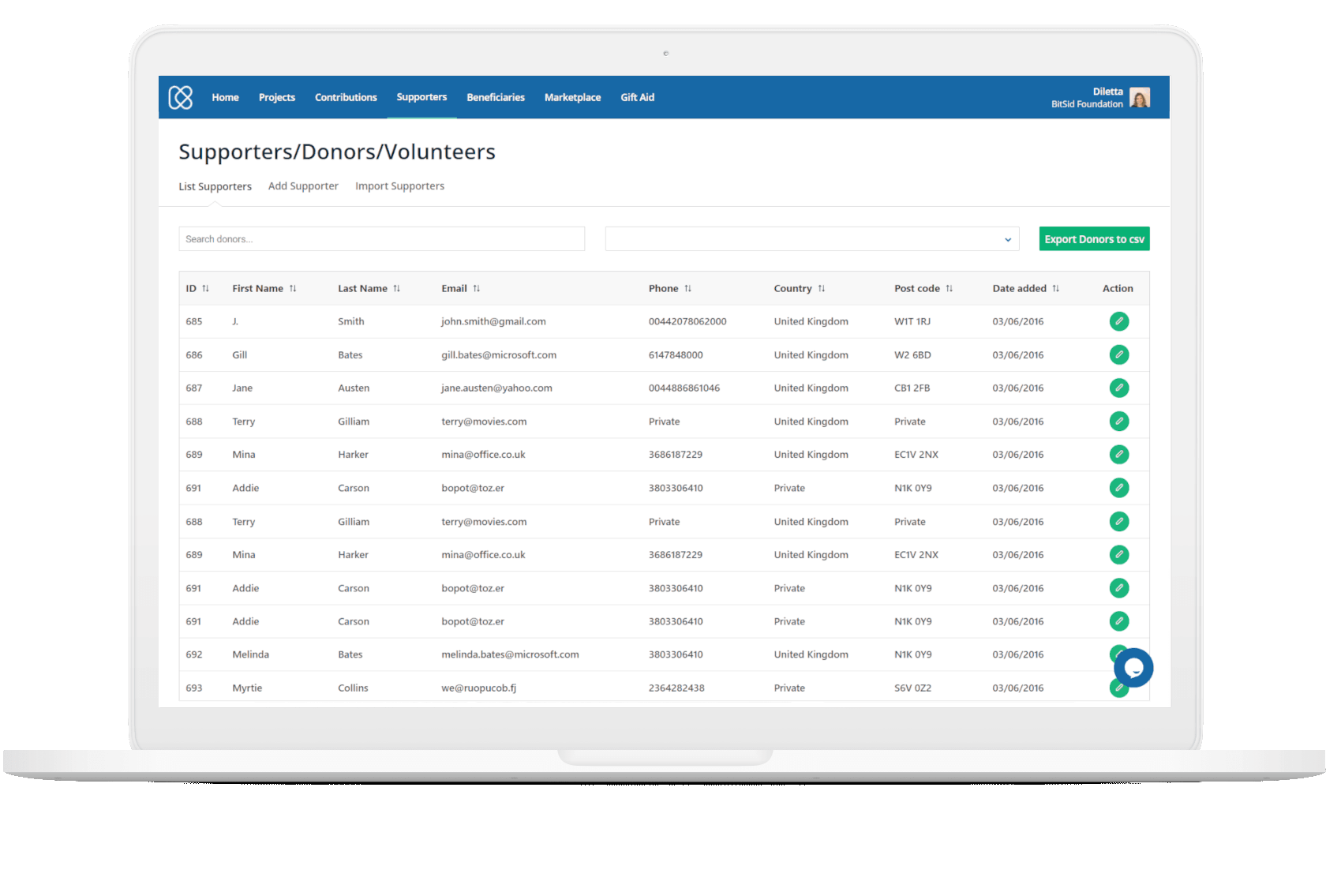Sort by First Name column arrows
The height and width of the screenshot is (896, 1326).
pyautogui.click(x=293, y=289)
